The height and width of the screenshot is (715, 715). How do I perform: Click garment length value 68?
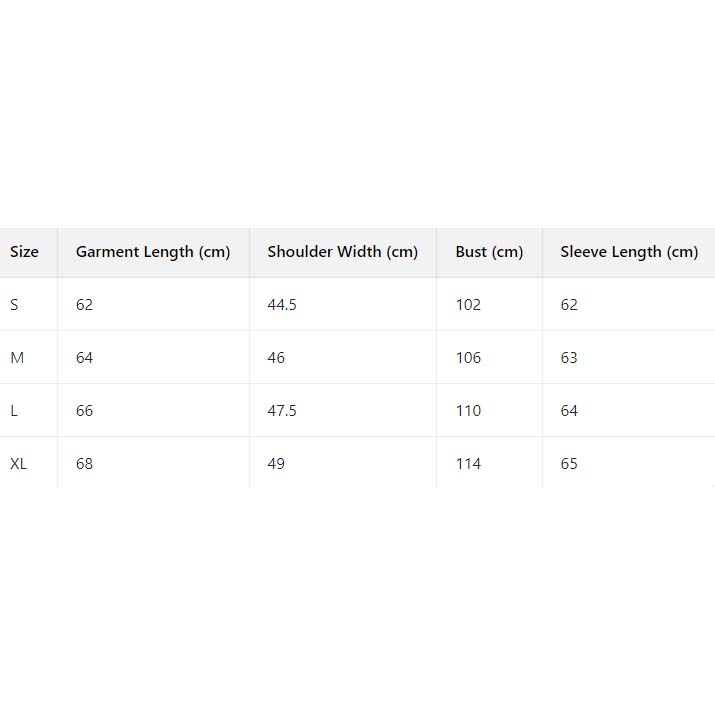[84, 464]
